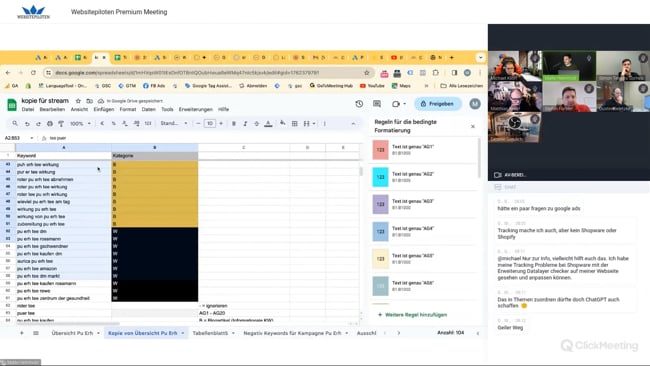The image size is (650, 366).
Task: Toggle bold formatting
Action: [234, 124]
